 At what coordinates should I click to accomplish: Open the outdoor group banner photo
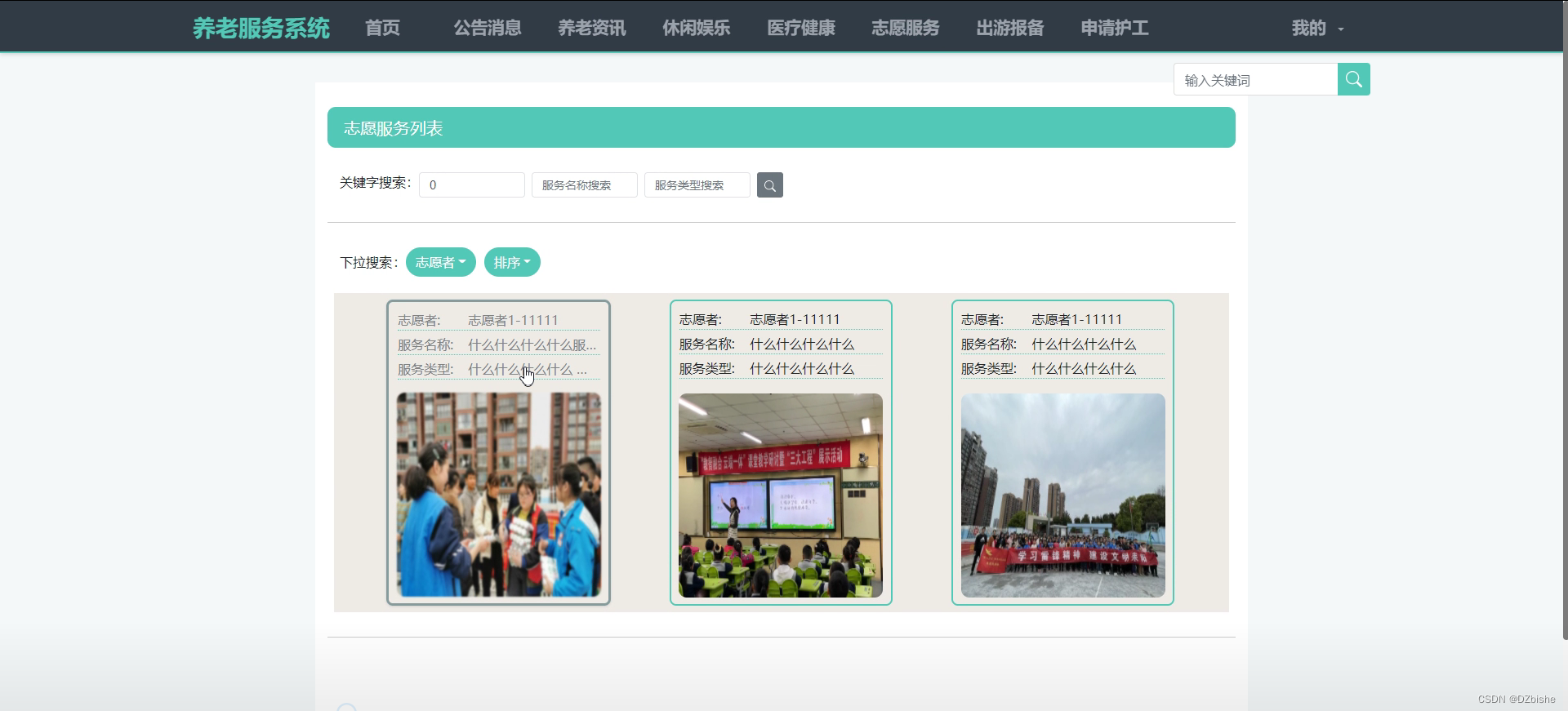coord(1063,495)
